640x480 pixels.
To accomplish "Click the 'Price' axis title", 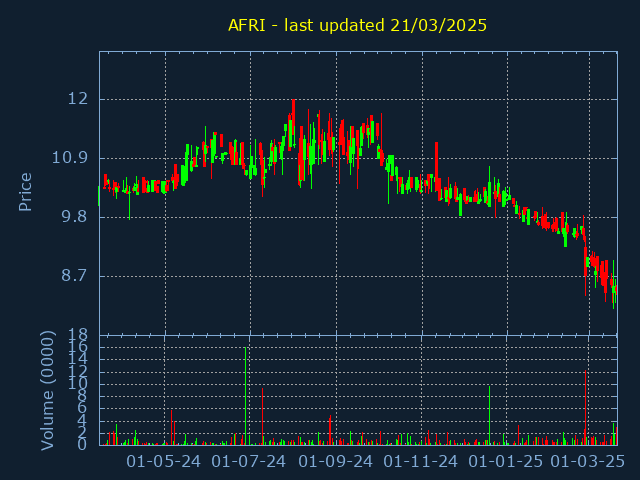I will tap(25, 192).
